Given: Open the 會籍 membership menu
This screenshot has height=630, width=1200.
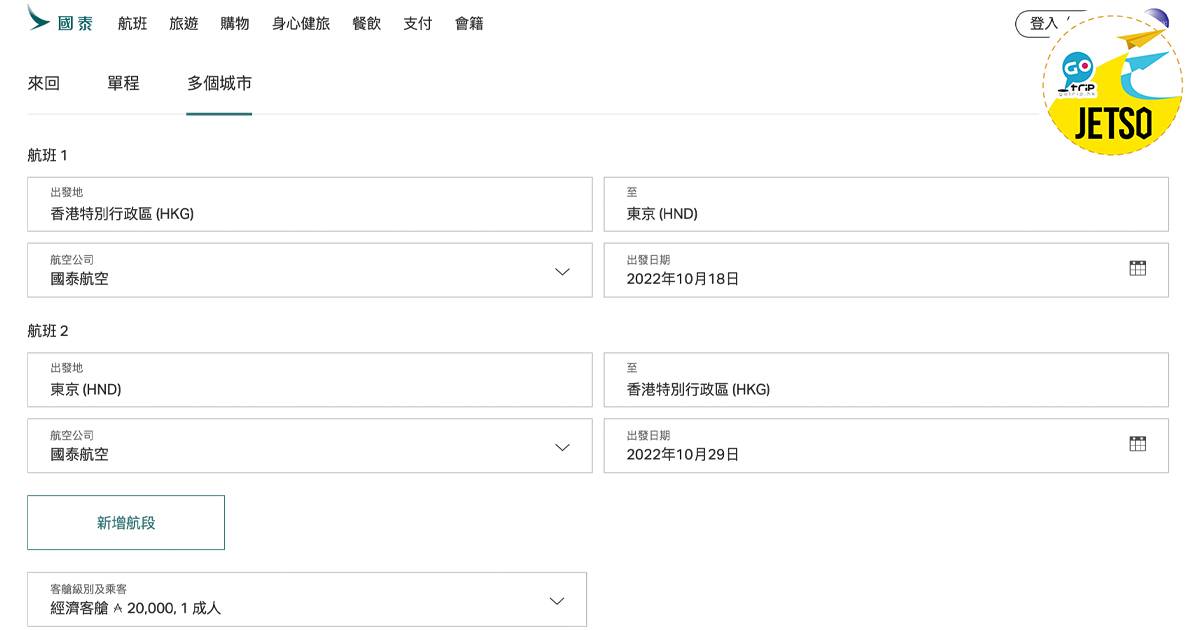Looking at the screenshot, I should tap(469, 23).
